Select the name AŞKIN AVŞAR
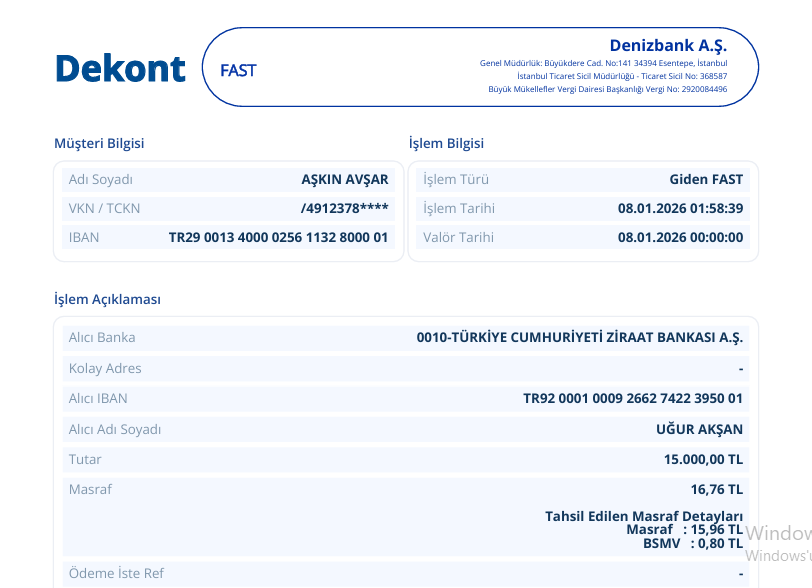The image size is (812, 588). click(344, 179)
